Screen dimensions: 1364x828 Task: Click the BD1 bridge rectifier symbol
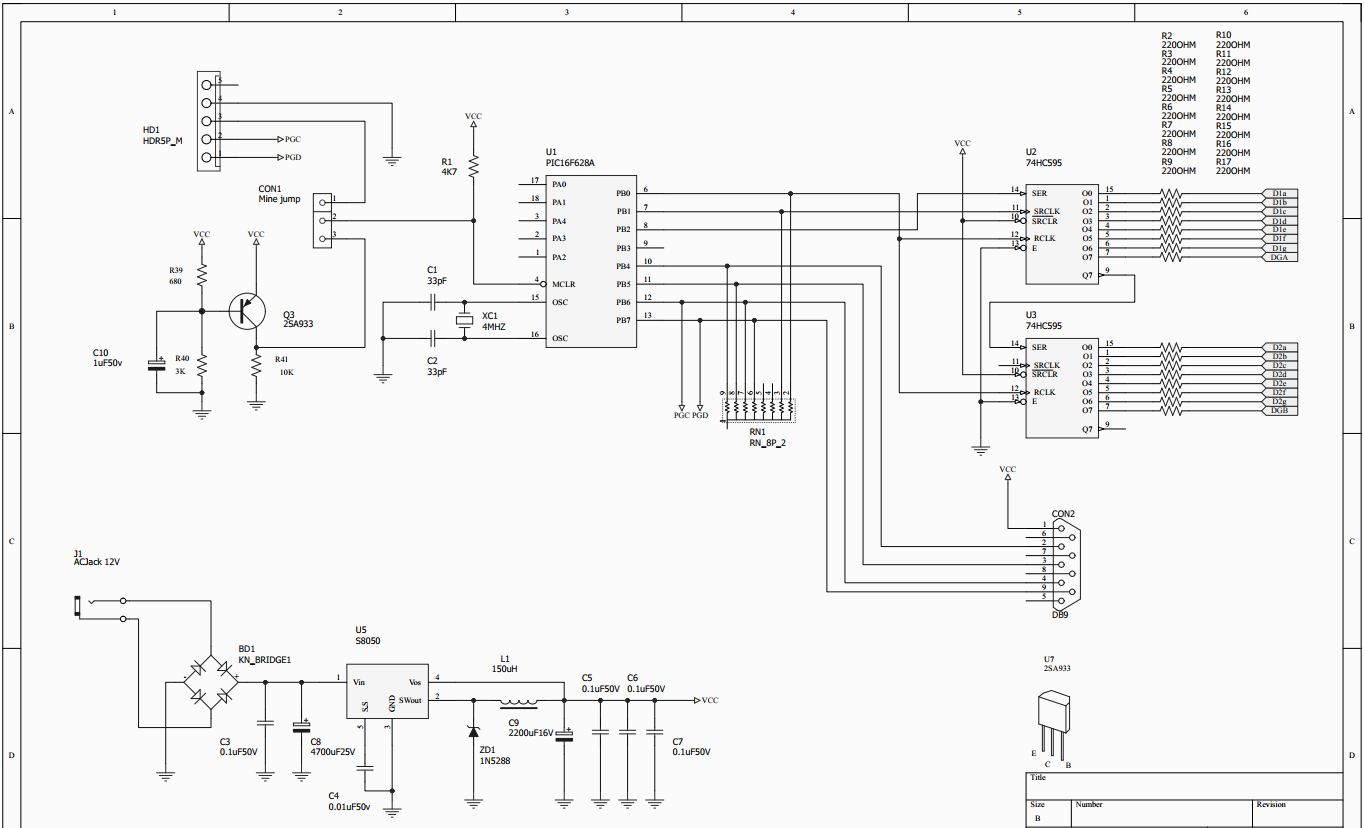(x=211, y=679)
